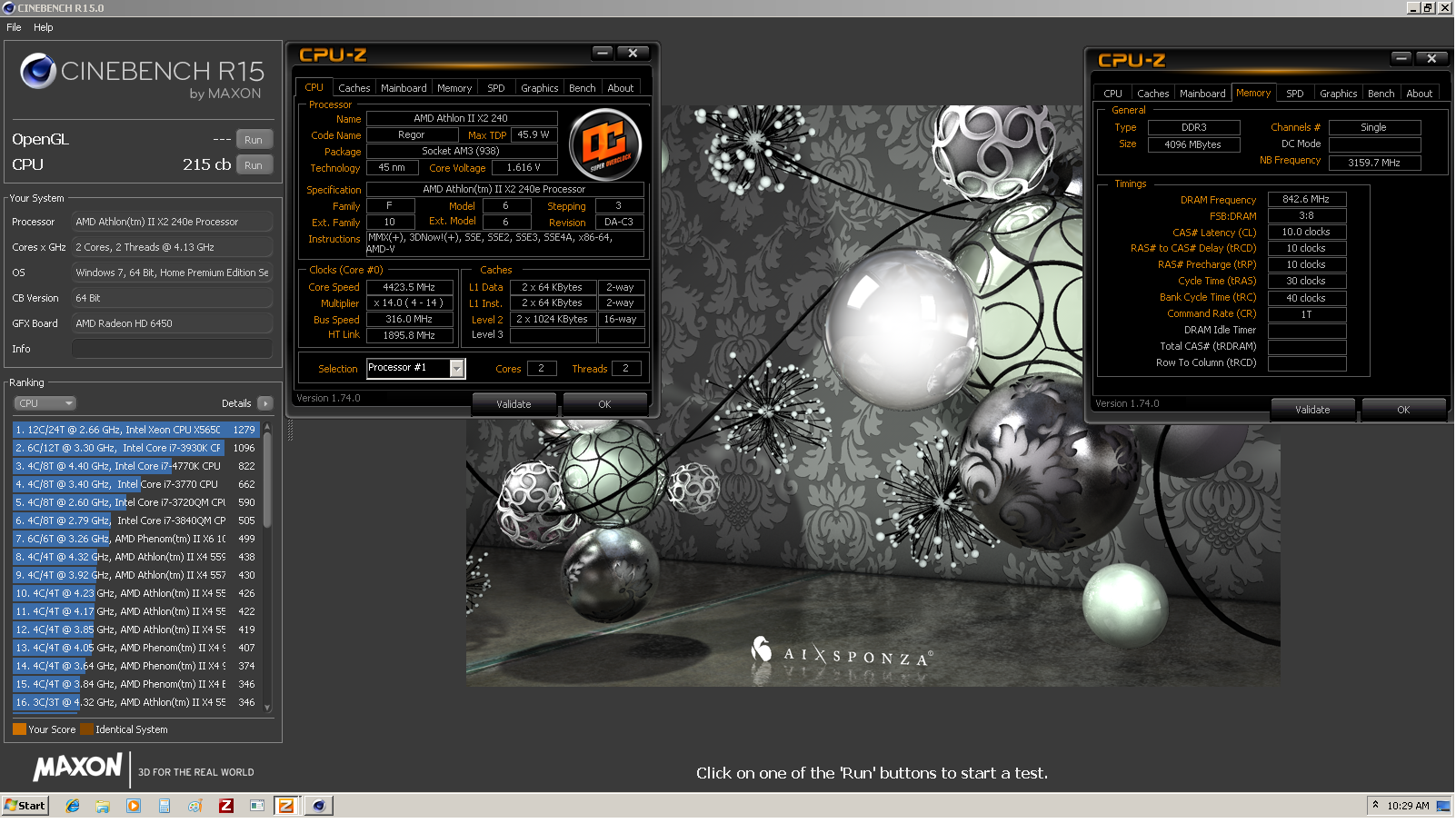Click the NB Frequency value 3159.7 MHz

point(1374,163)
